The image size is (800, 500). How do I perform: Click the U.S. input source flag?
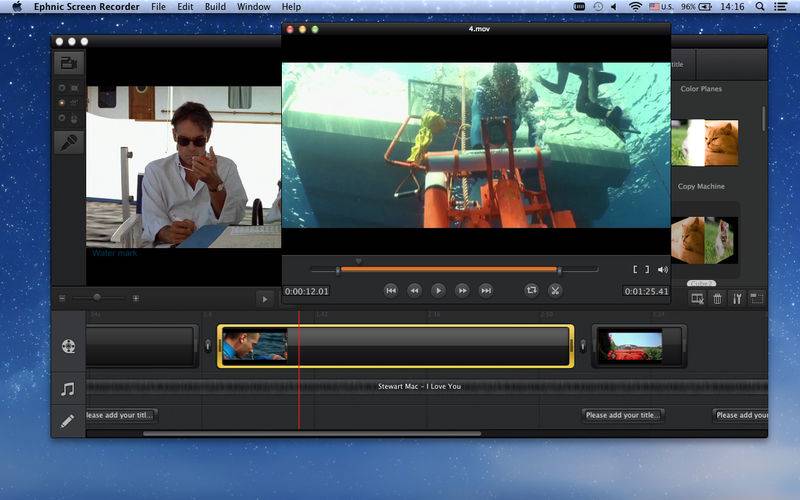point(661,7)
